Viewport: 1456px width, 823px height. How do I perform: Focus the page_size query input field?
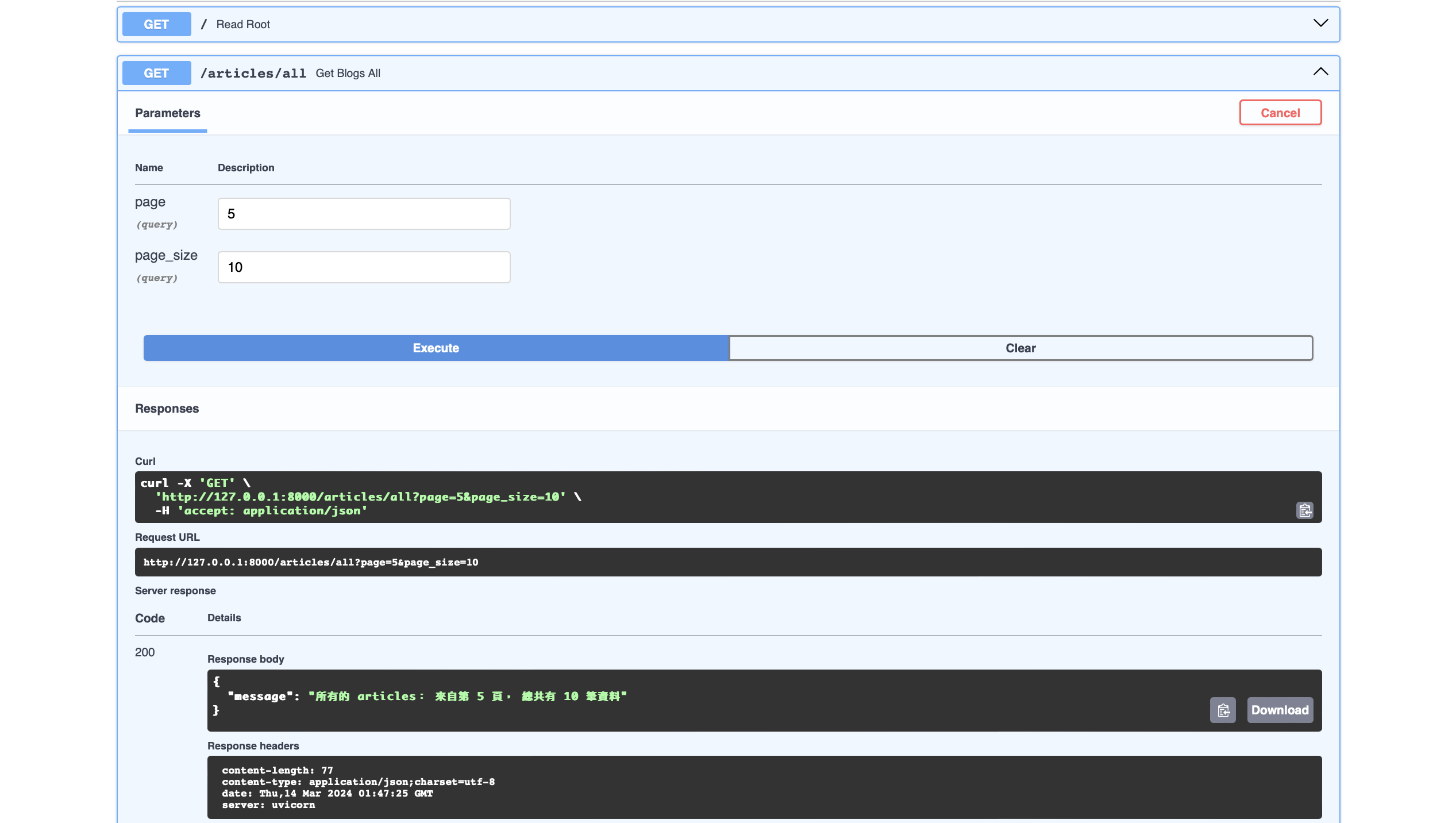364,267
